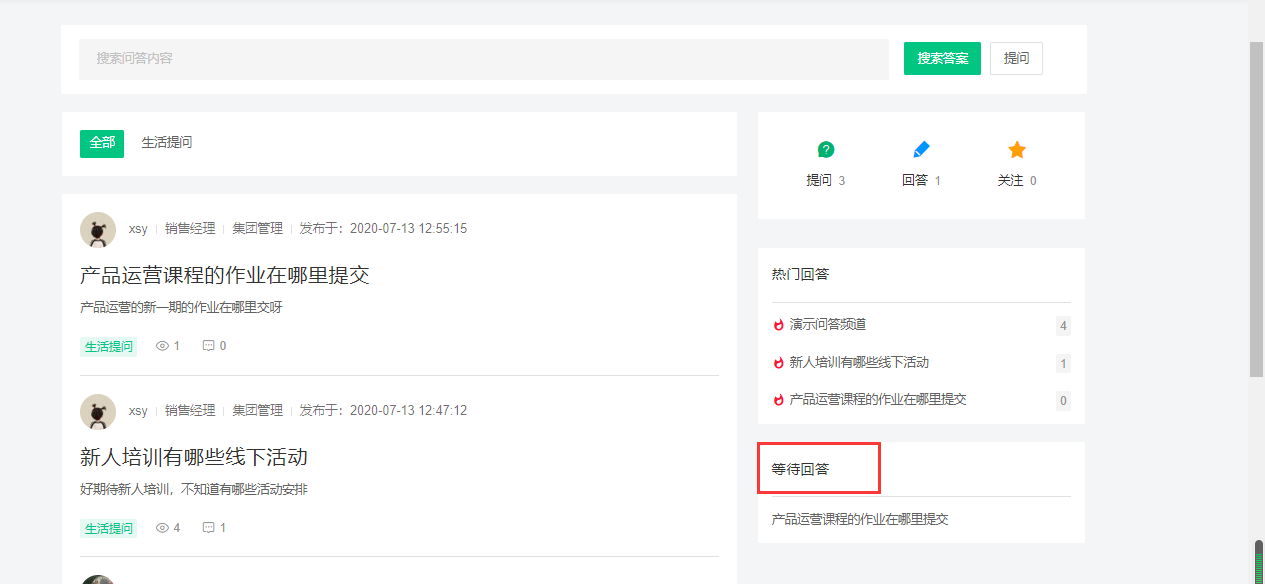The height and width of the screenshot is (584, 1265).
Task: Click the 提问 button next to search
Action: click(1016, 58)
